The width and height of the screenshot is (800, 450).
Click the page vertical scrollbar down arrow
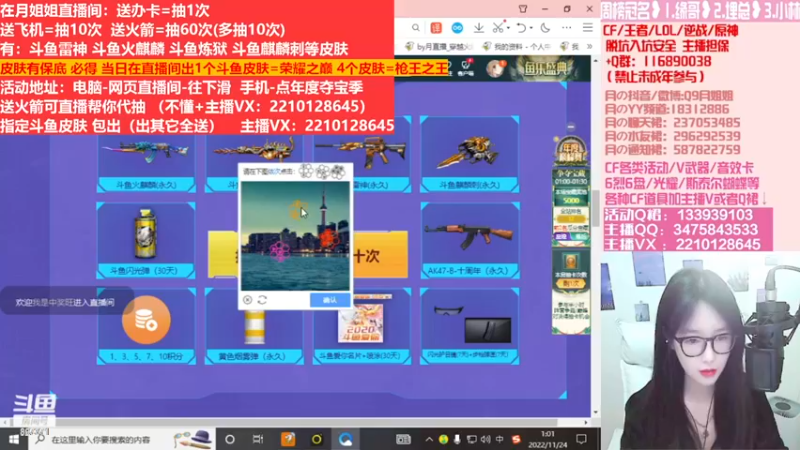point(595,412)
